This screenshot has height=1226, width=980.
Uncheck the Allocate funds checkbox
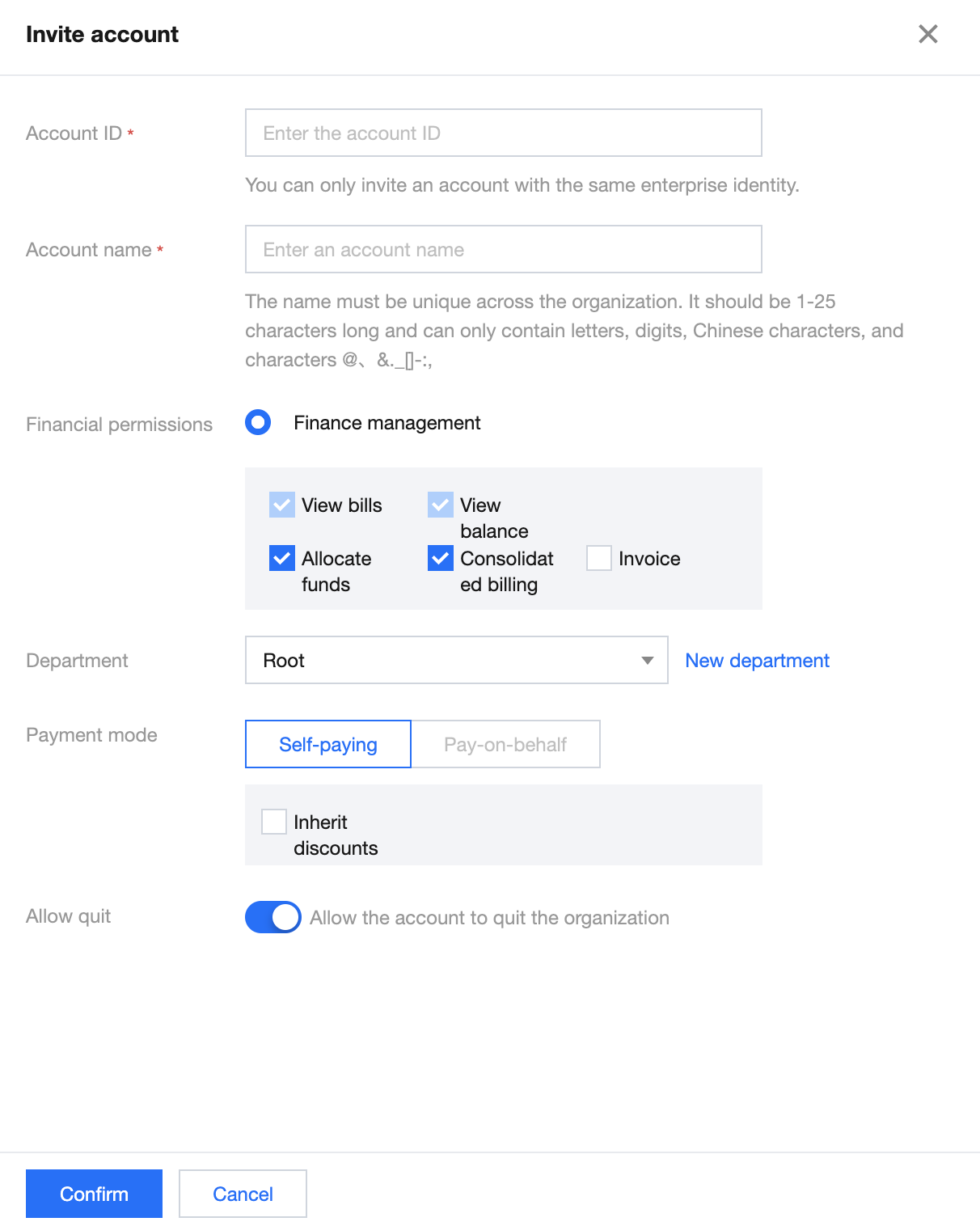[282, 558]
